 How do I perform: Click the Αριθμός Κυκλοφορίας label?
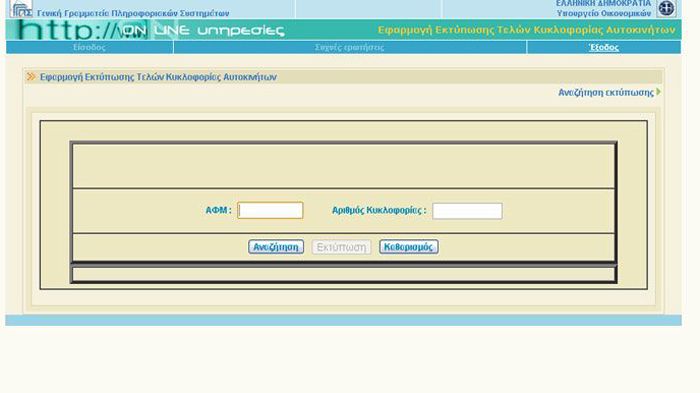point(379,210)
